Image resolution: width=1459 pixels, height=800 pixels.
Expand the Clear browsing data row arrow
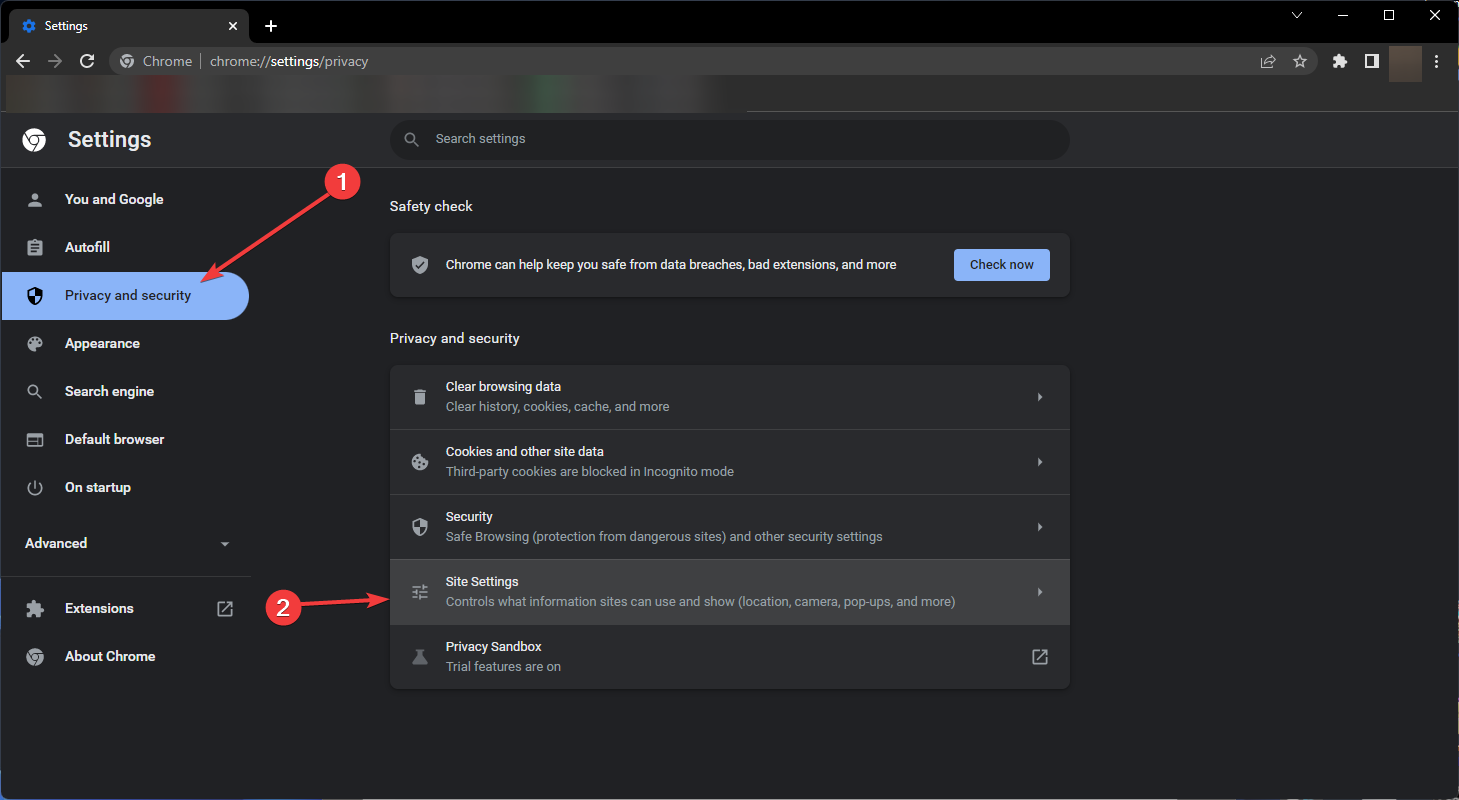click(1040, 397)
